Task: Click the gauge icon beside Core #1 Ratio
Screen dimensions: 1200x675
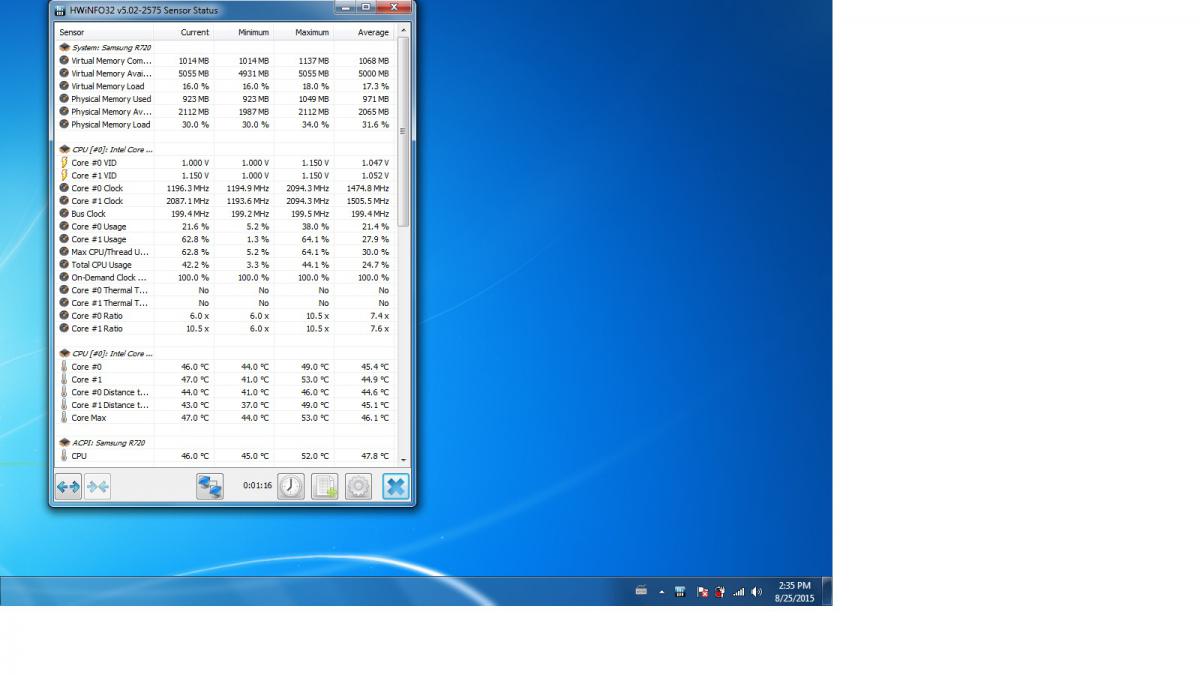Action: [x=64, y=329]
